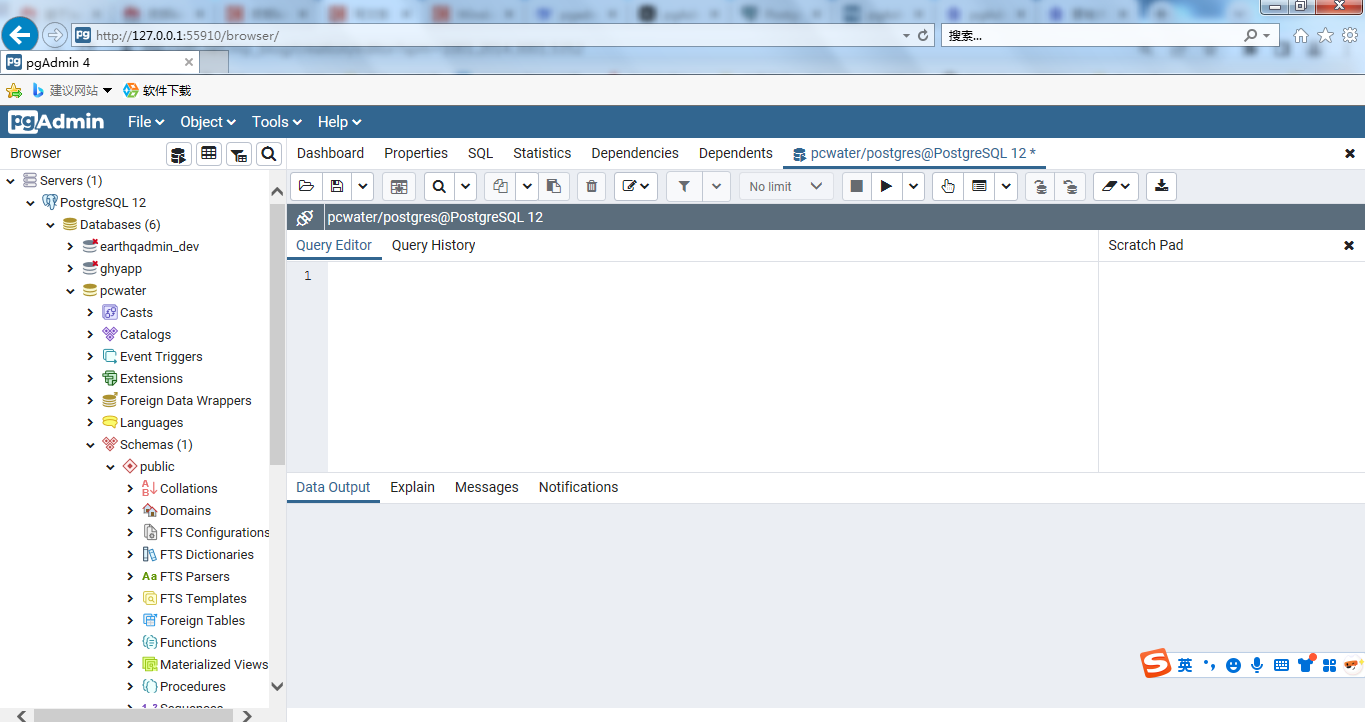
Task: Click the Explain hand icon
Action: [x=948, y=186]
